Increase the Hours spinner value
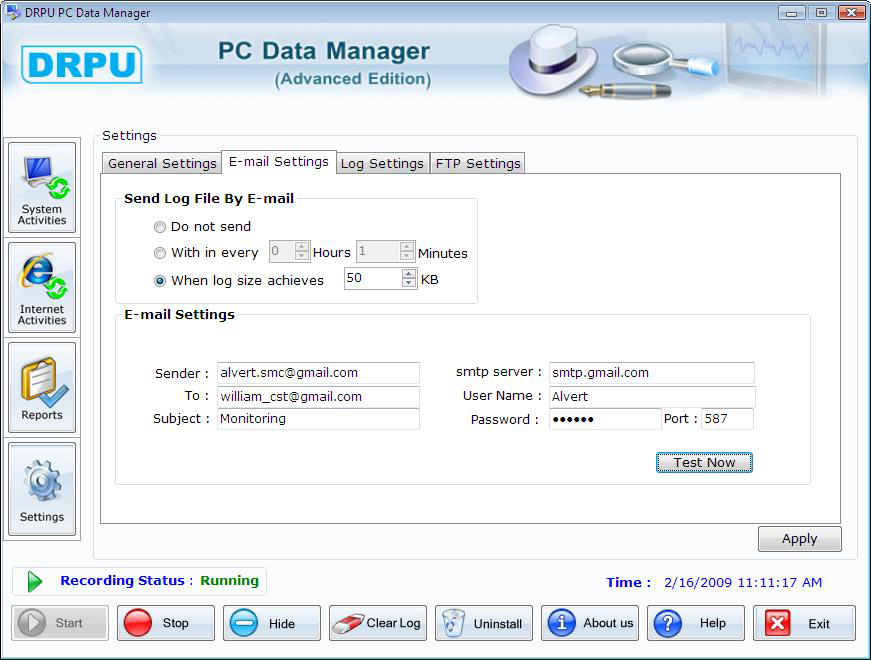Image resolution: width=871 pixels, height=660 pixels. pos(302,247)
